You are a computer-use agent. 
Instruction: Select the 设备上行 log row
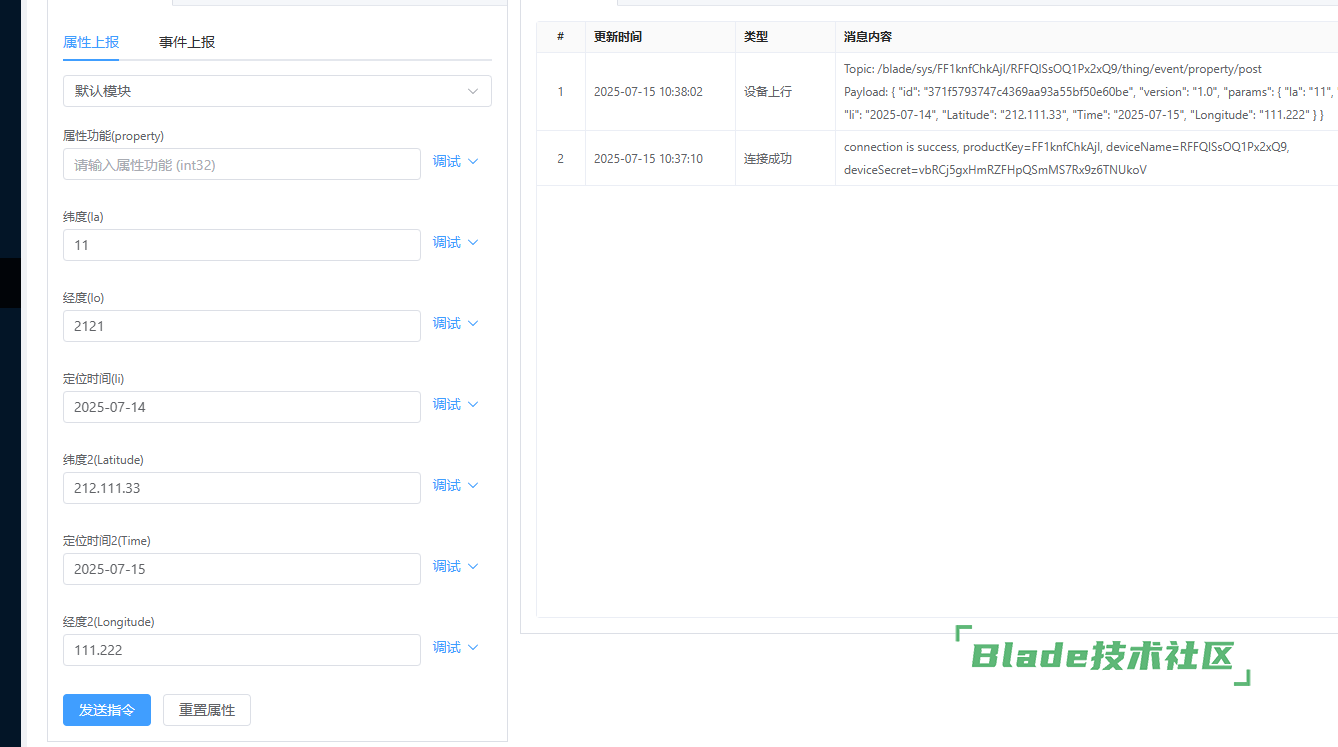point(767,92)
